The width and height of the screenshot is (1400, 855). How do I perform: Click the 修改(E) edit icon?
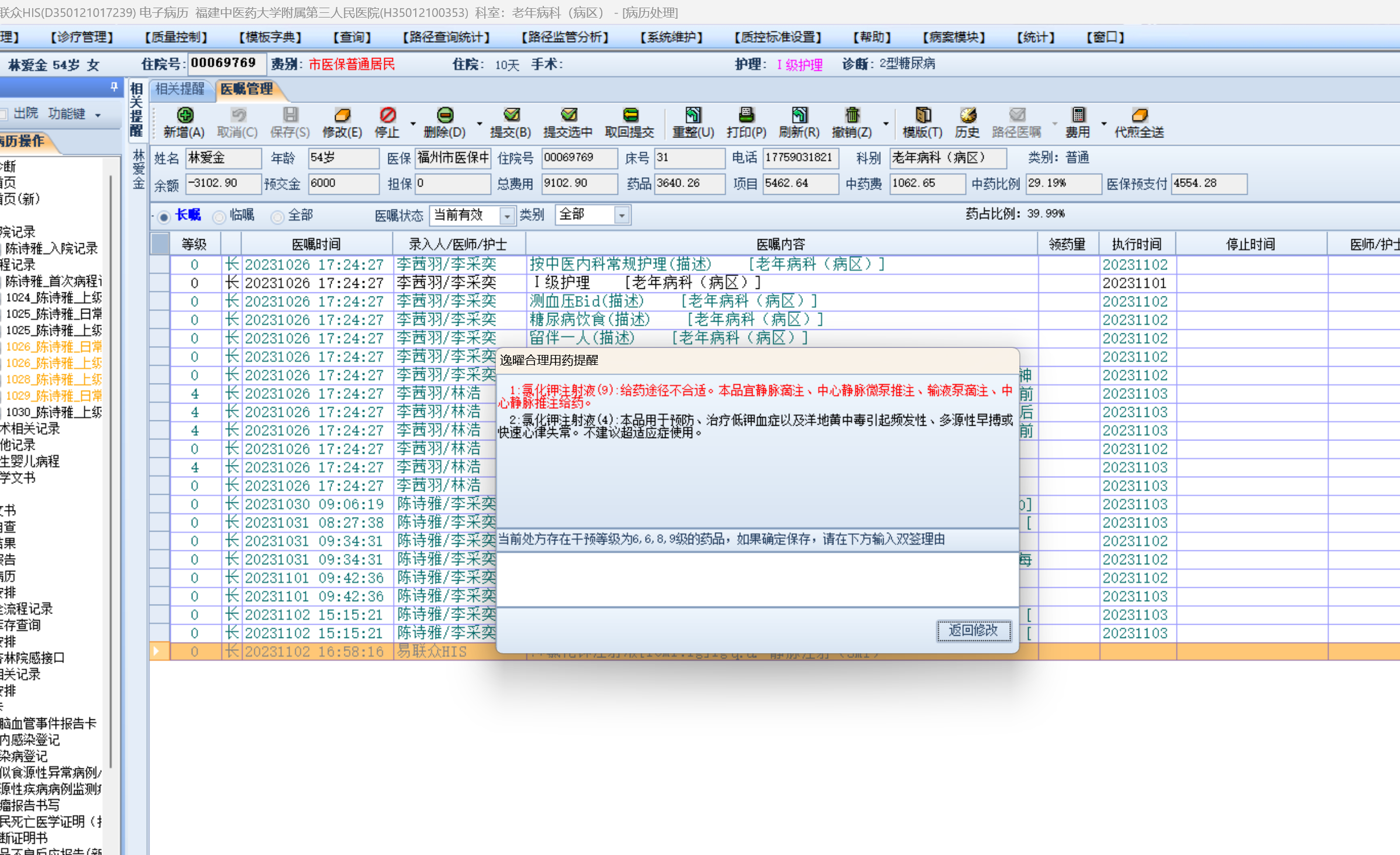[x=342, y=115]
